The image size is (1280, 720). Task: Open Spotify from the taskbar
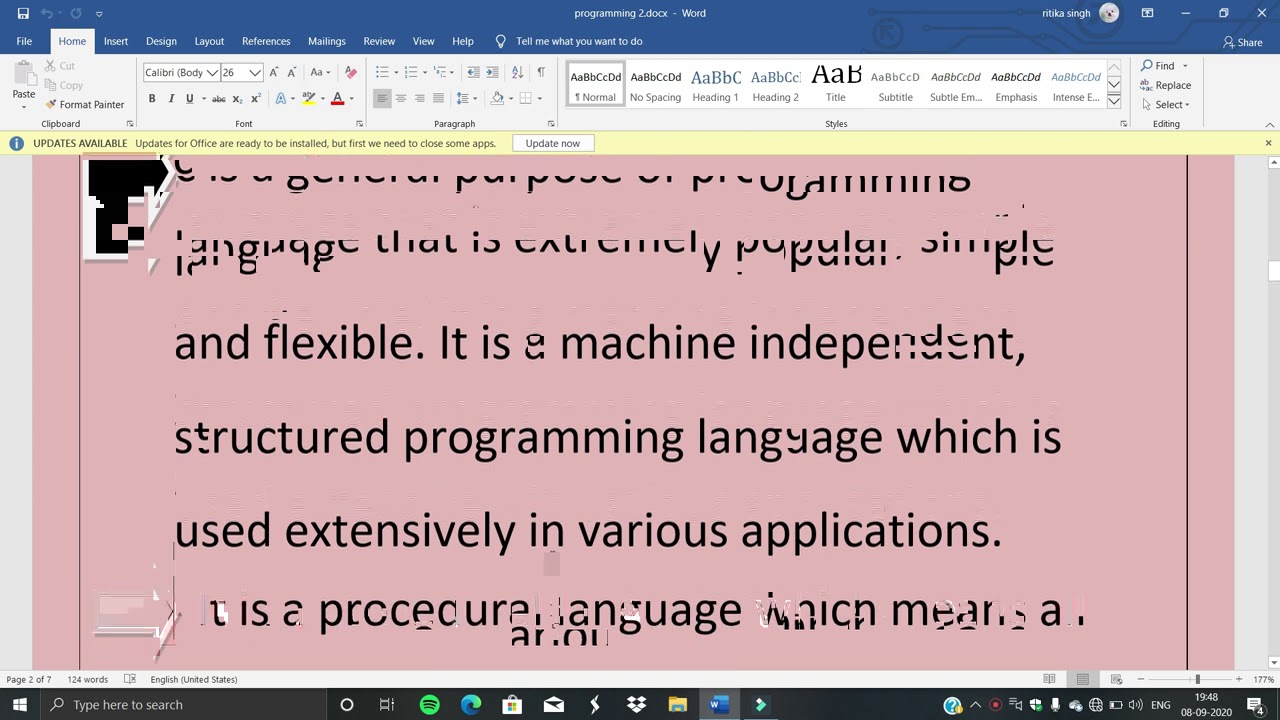click(429, 705)
